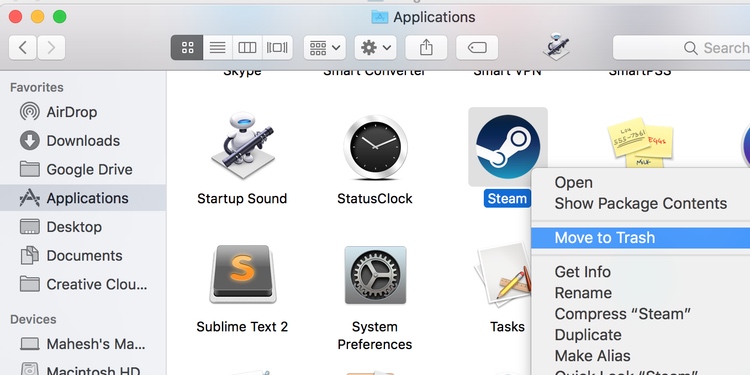Switch to Cover Flow view
This screenshot has height=375, width=750.
277,47
